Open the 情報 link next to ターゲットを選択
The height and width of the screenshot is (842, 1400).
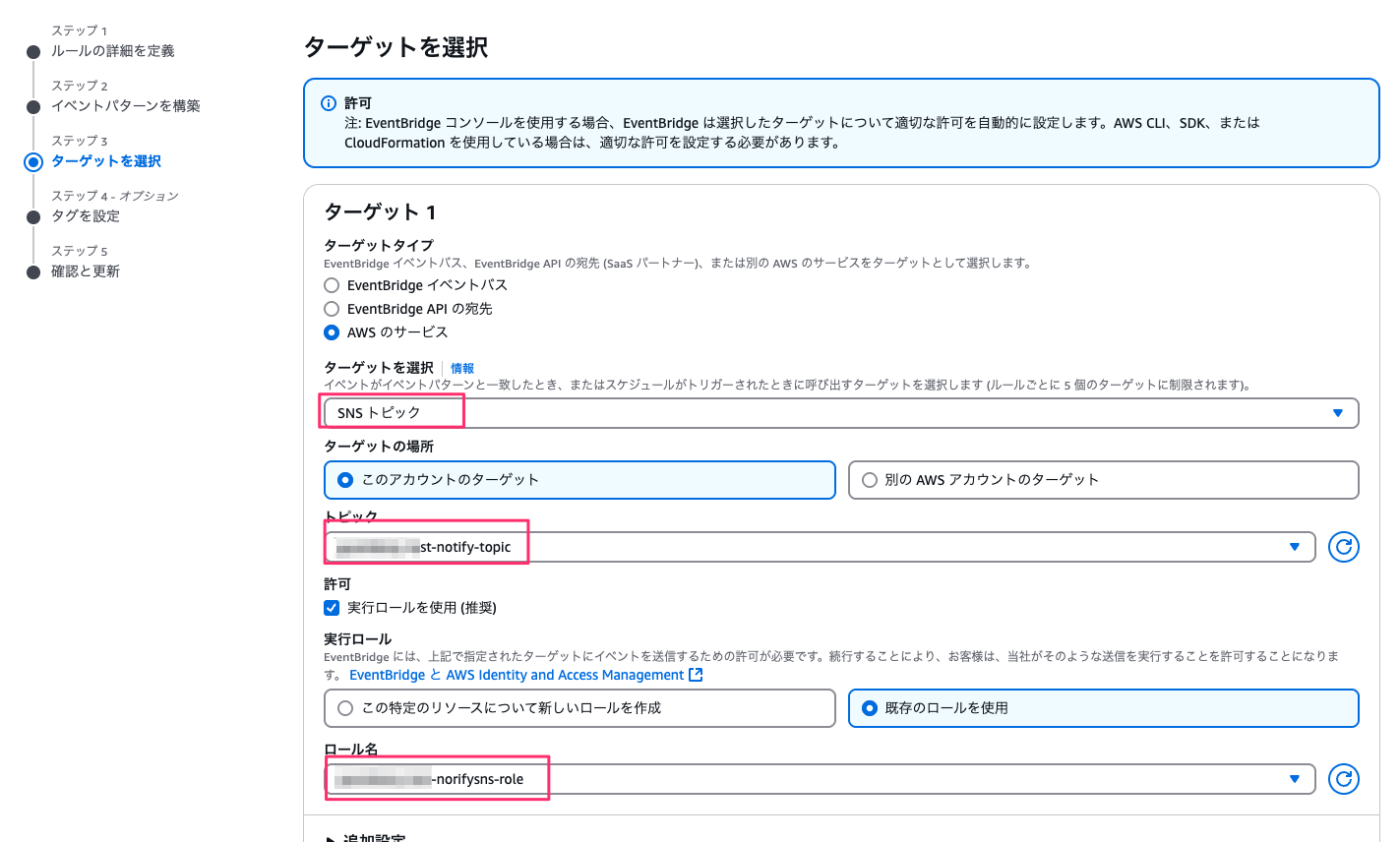pos(462,368)
